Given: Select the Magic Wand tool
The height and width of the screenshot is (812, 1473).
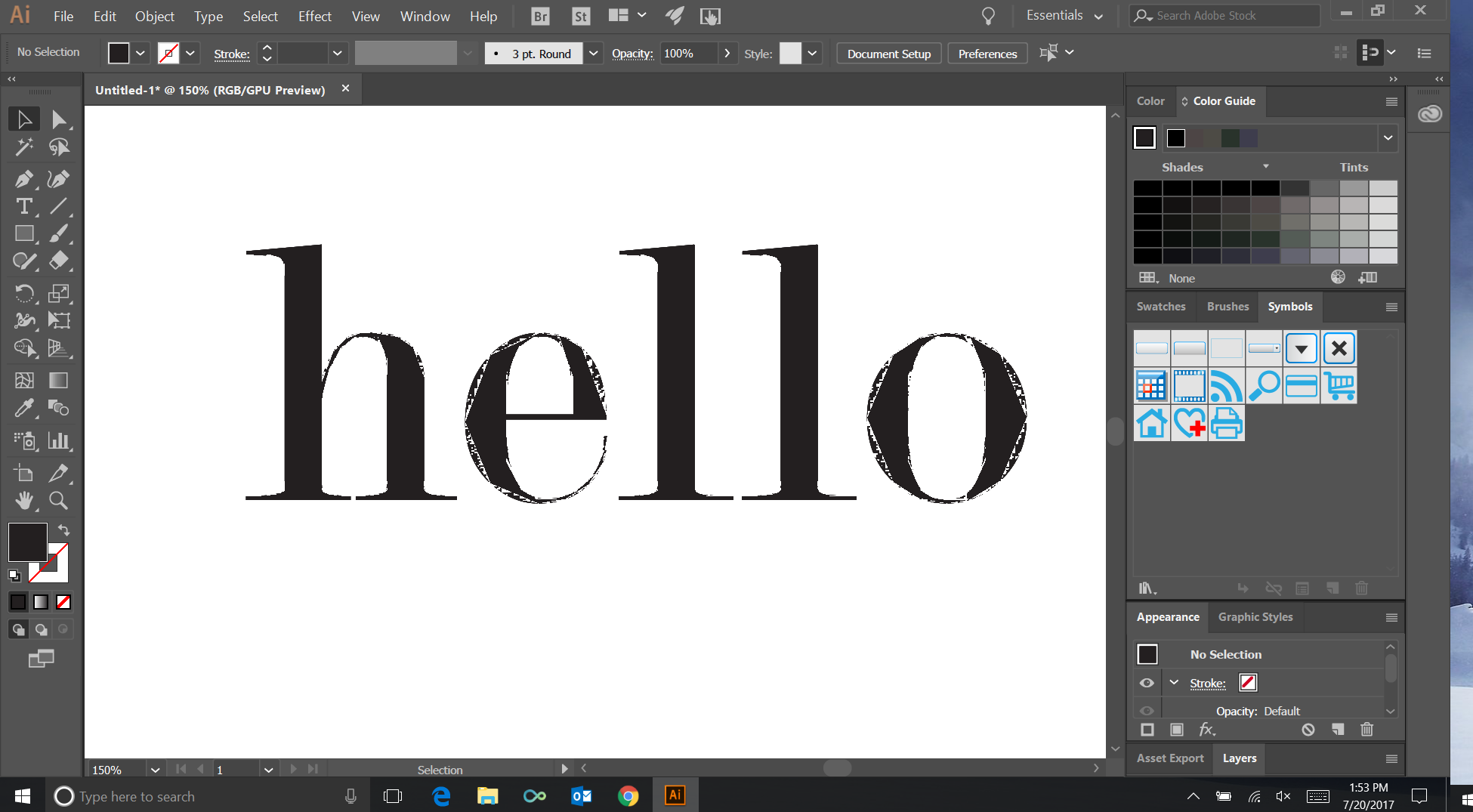Looking at the screenshot, I should pyautogui.click(x=24, y=147).
